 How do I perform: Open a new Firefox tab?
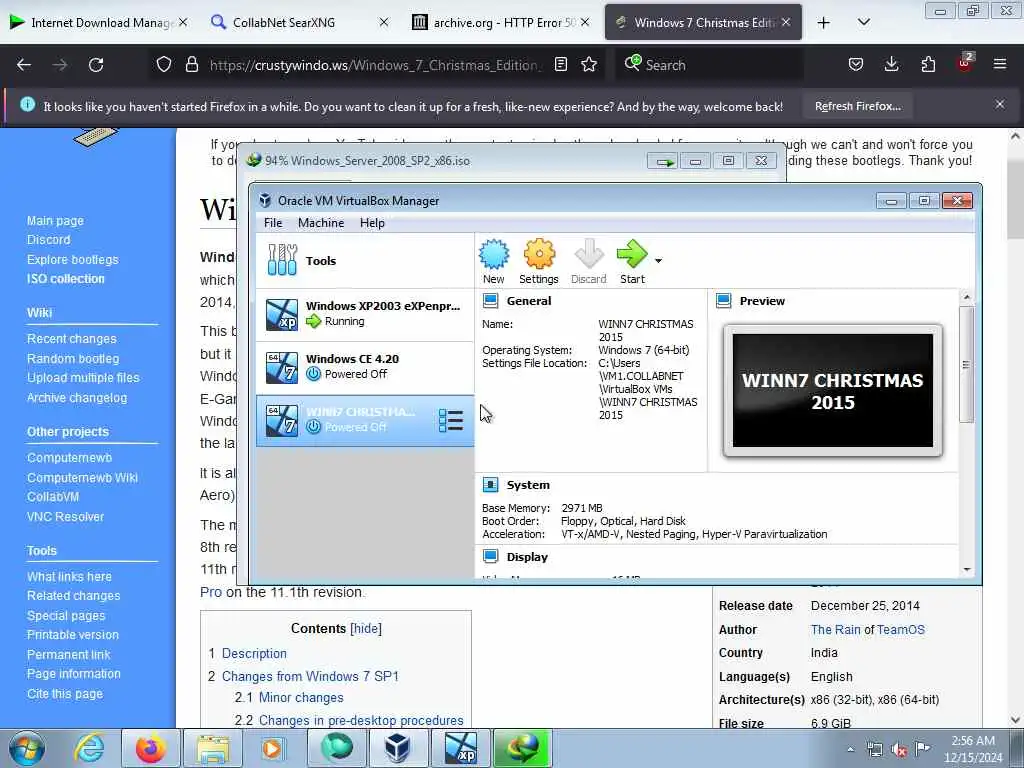point(824,23)
